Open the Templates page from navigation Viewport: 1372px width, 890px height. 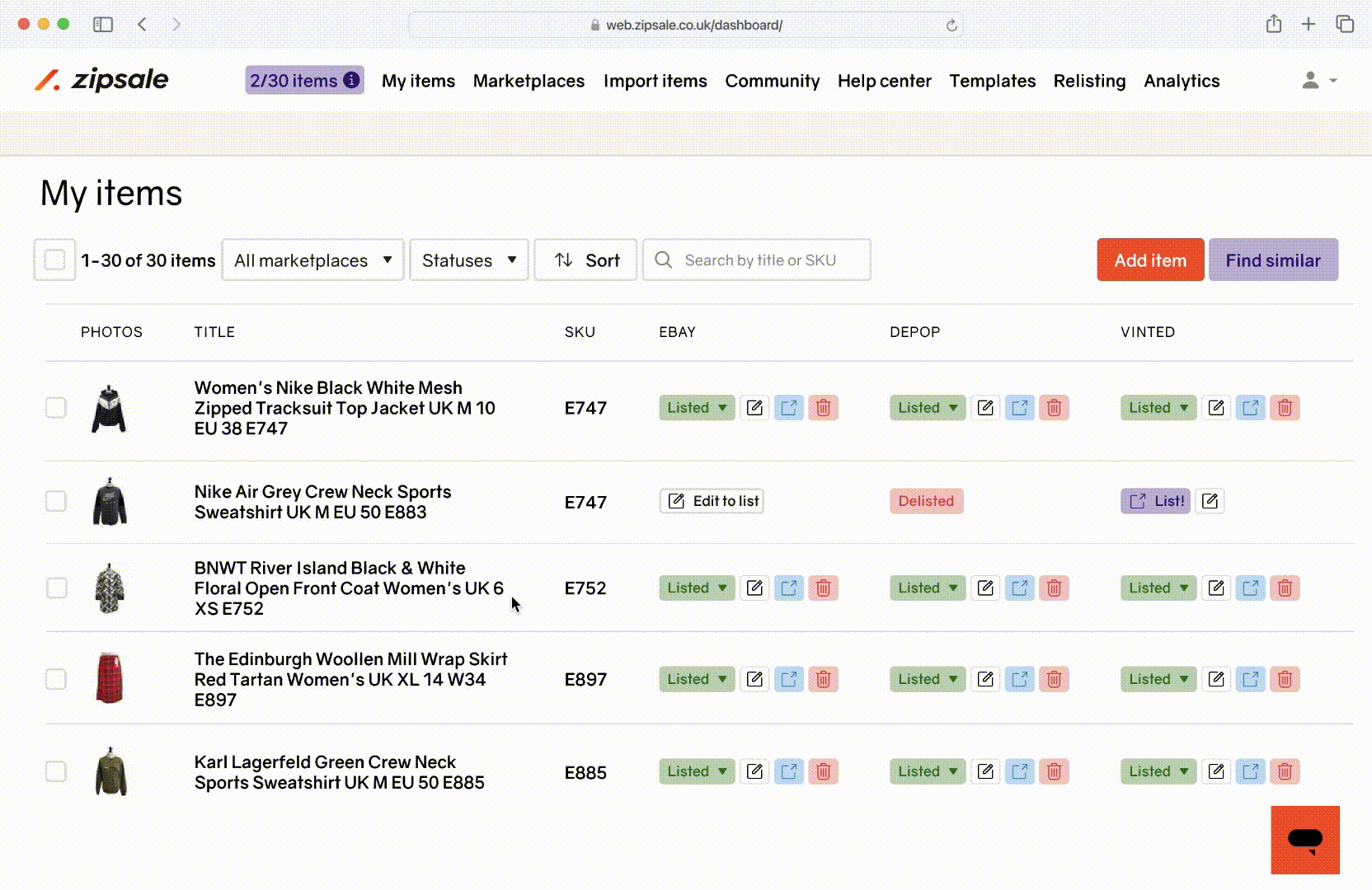click(992, 81)
